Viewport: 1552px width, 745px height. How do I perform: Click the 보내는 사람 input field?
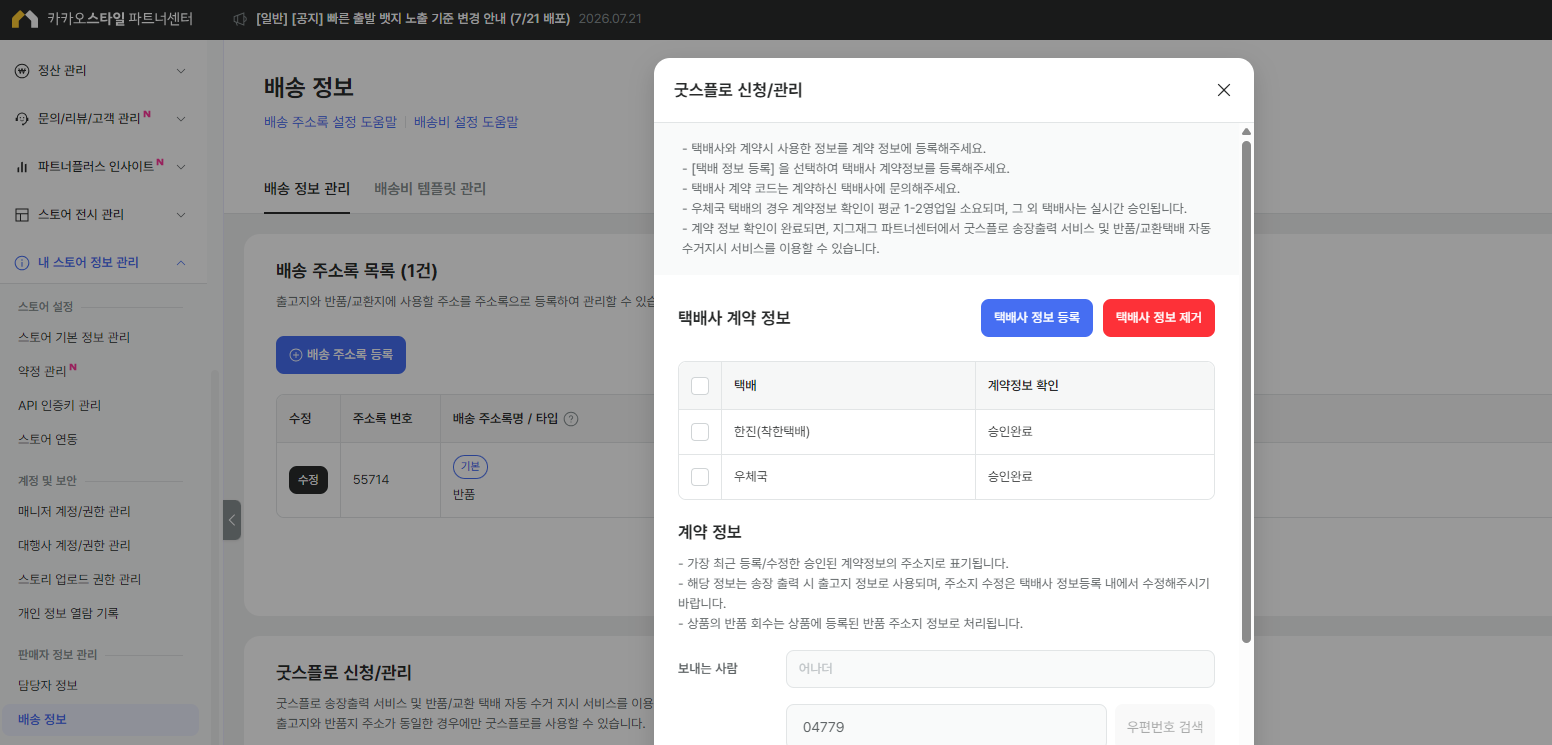tap(1000, 669)
